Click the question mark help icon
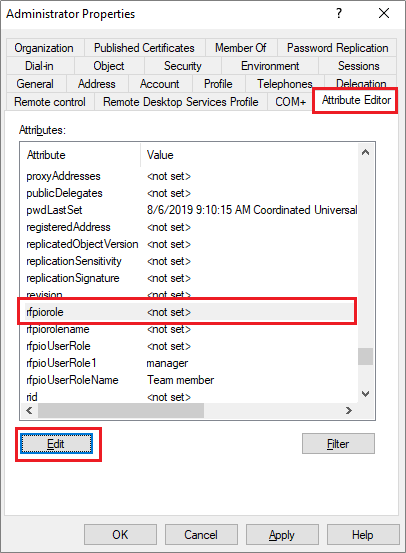The width and height of the screenshot is (406, 553). pos(339,13)
